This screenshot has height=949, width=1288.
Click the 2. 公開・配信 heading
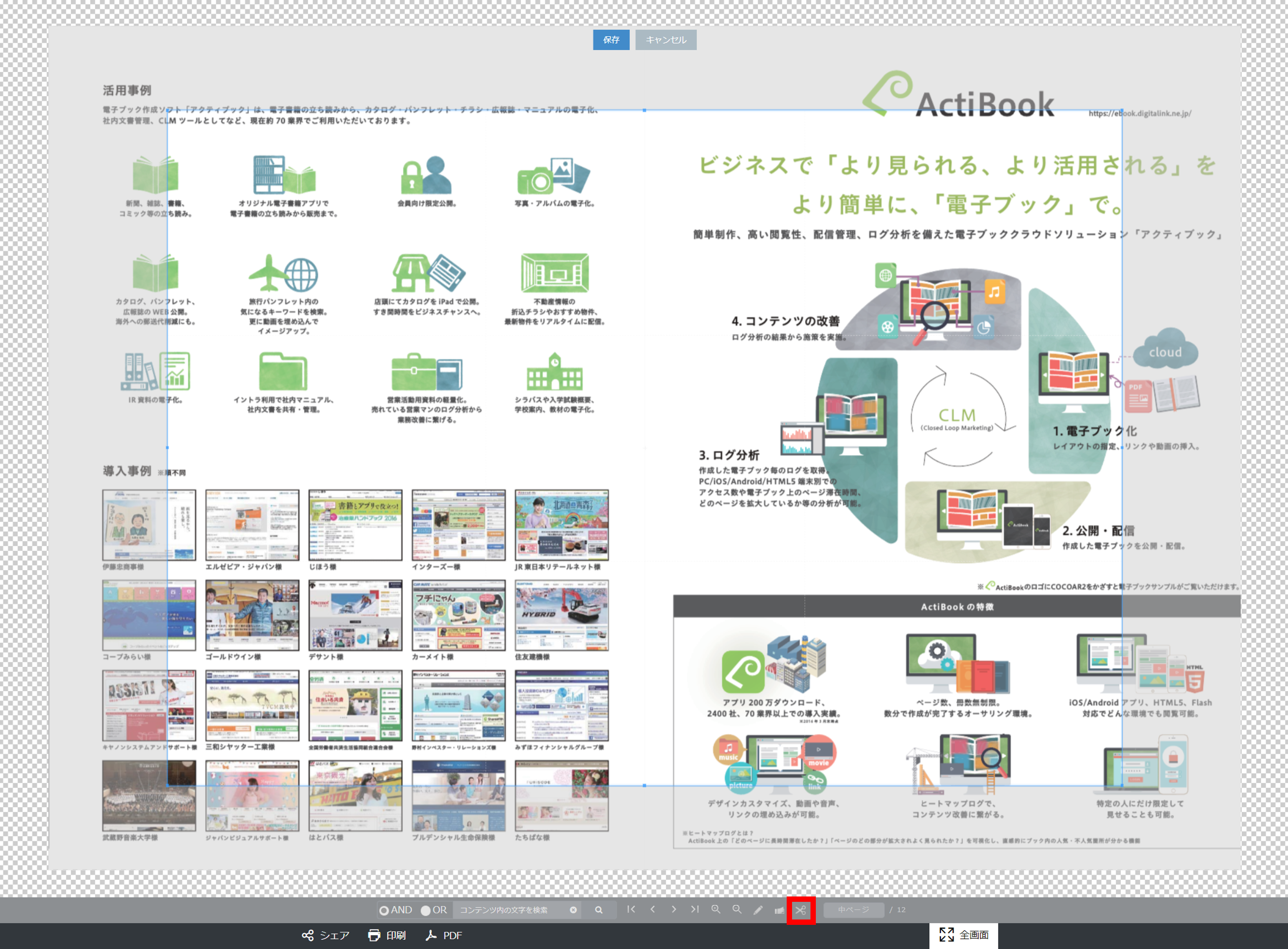coord(1098,531)
